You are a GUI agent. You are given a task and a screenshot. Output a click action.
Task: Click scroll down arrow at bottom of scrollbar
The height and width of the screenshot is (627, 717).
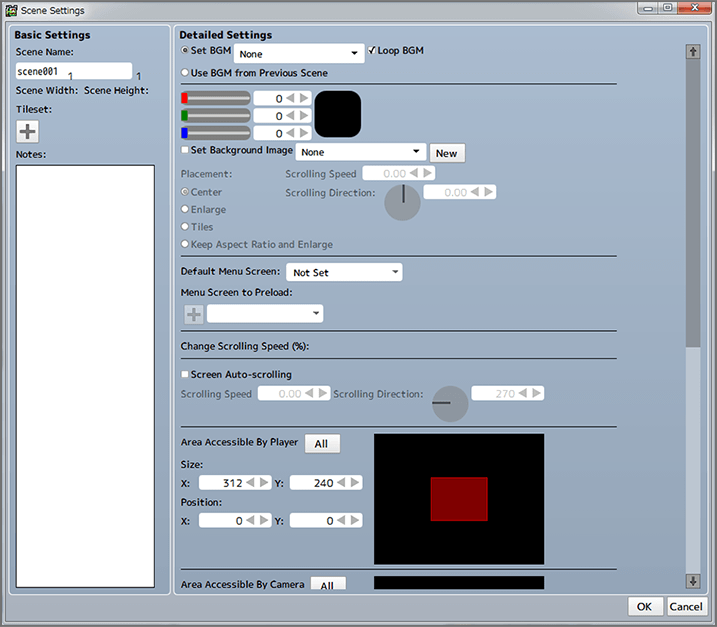(692, 581)
